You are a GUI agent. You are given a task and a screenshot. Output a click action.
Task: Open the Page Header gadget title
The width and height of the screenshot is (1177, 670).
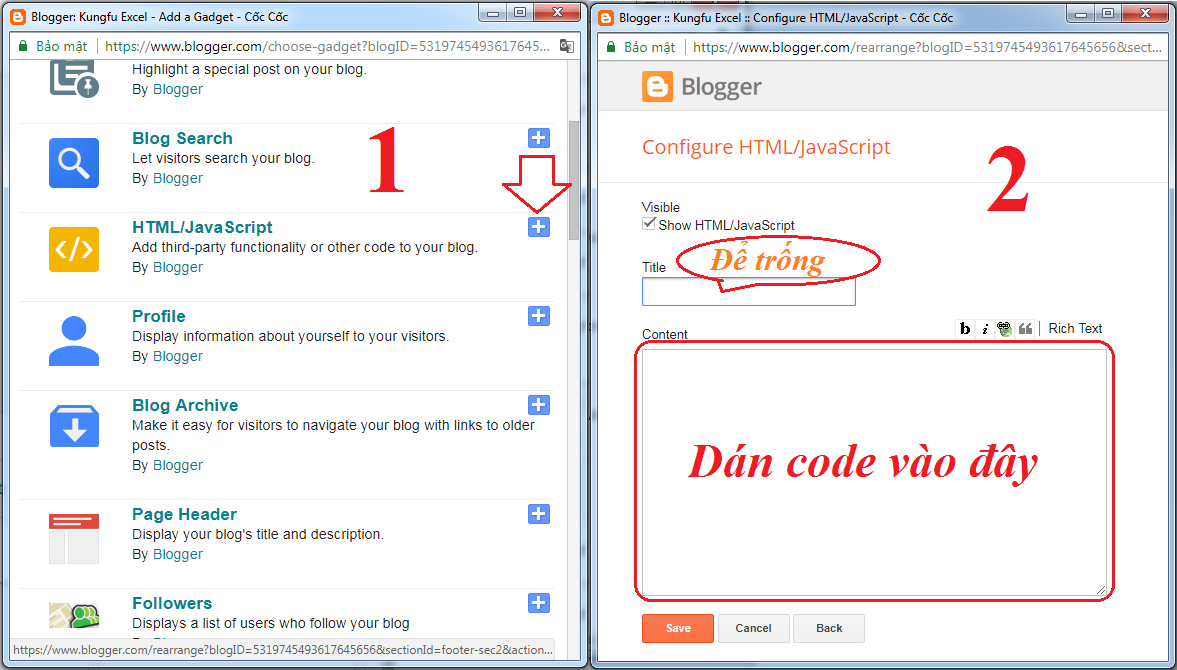184,514
